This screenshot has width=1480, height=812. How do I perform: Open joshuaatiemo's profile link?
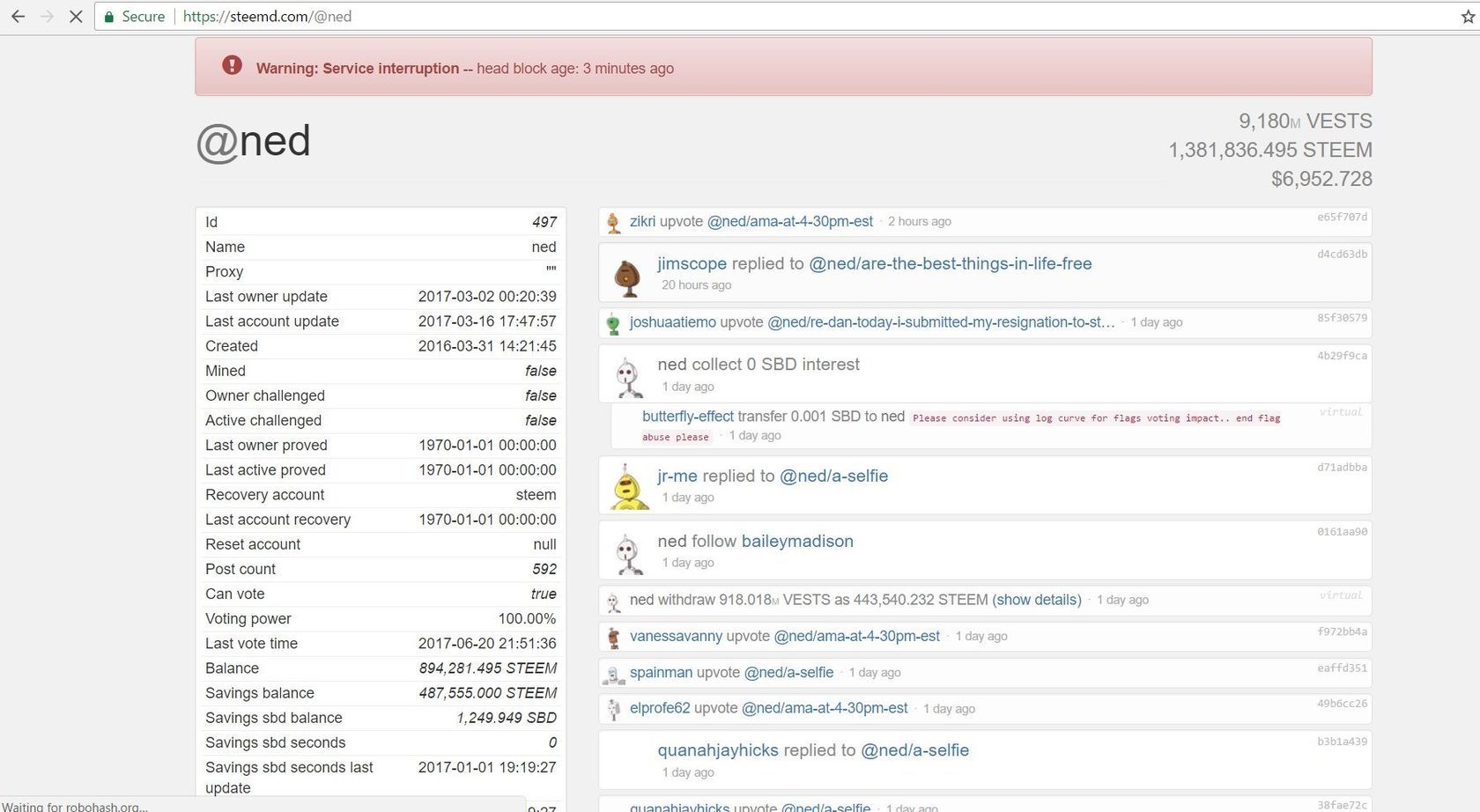(673, 322)
